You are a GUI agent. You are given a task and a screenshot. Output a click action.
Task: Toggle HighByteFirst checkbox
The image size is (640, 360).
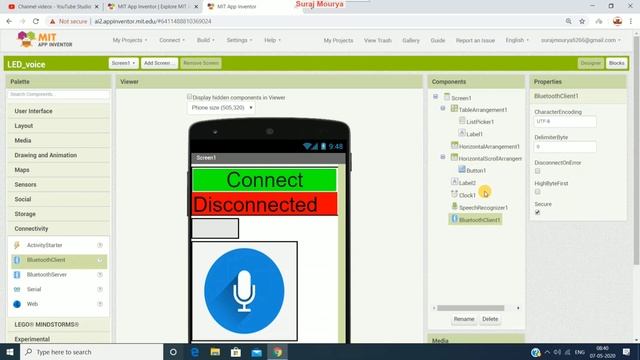538,192
